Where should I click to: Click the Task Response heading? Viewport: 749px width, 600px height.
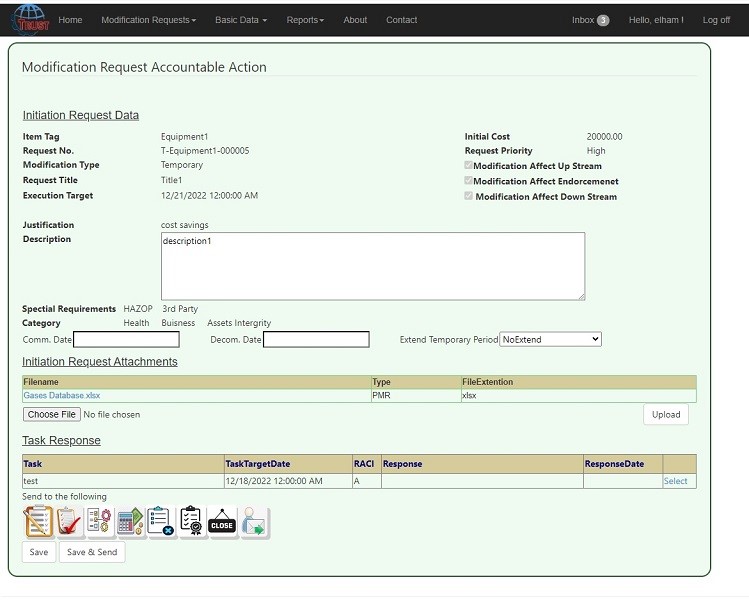(61, 440)
